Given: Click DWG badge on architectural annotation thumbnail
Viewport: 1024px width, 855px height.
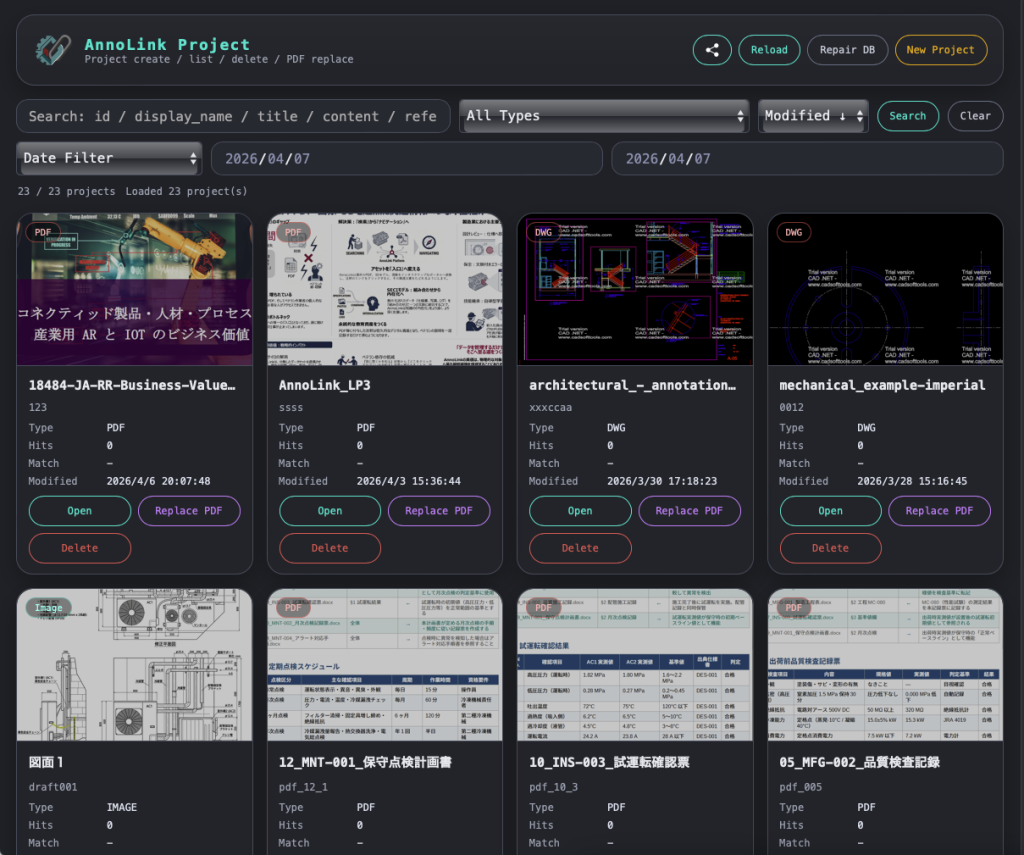Looking at the screenshot, I should tap(543, 233).
